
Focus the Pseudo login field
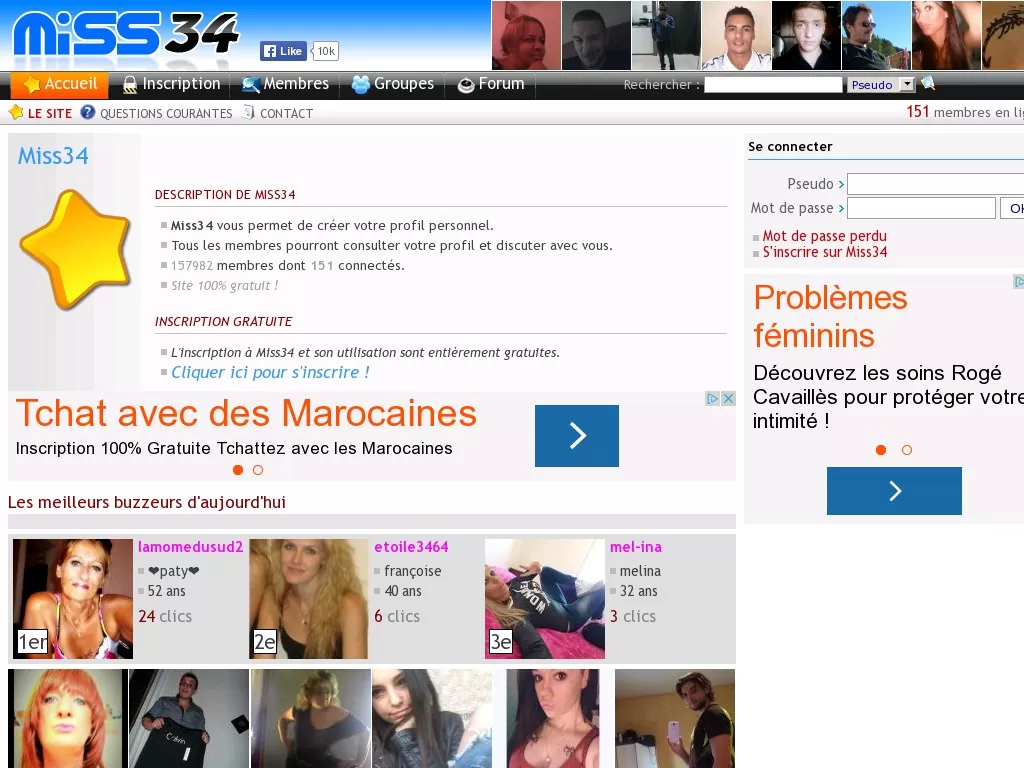935,184
